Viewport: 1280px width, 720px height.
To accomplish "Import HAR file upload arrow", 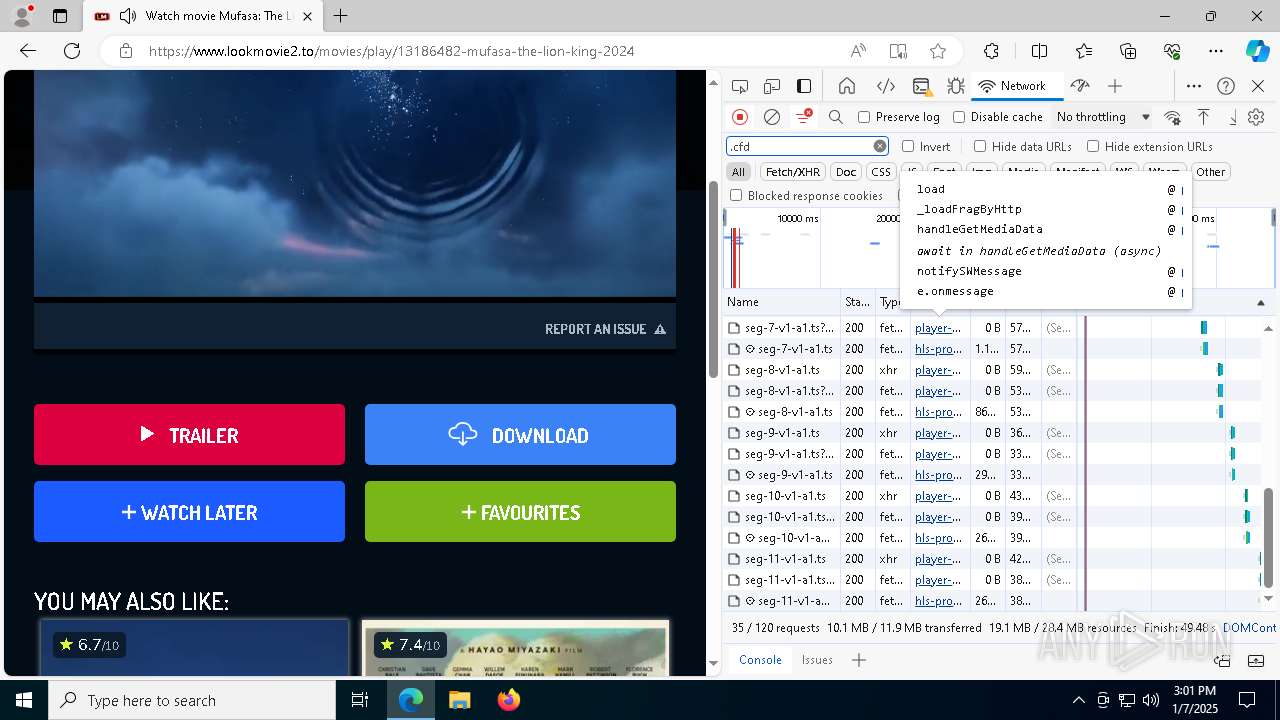I will point(1204,117).
